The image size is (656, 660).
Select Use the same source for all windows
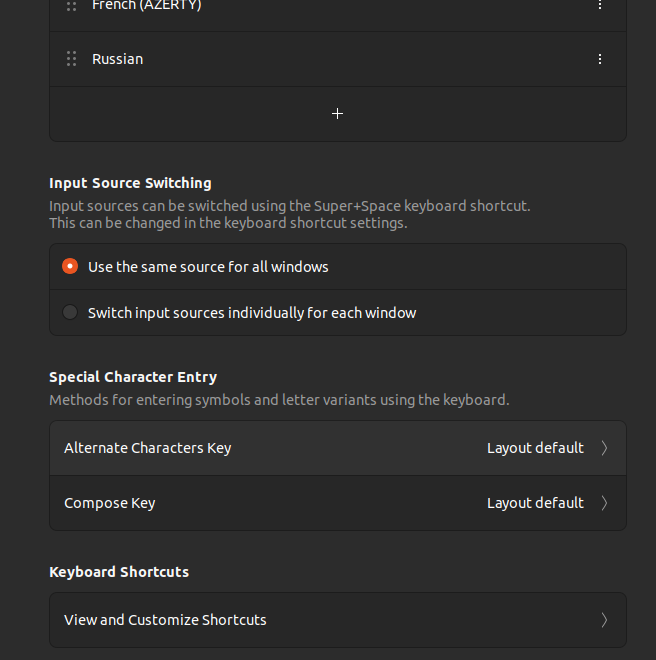338,266
